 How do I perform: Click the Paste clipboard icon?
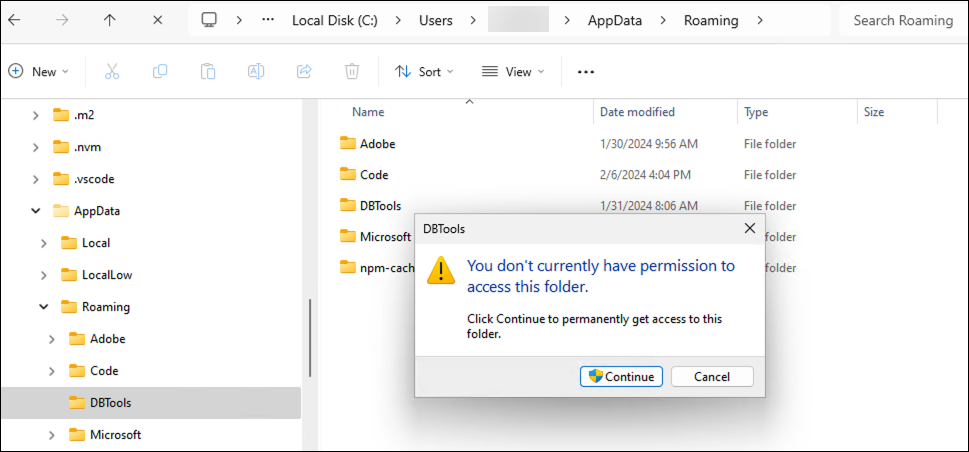[208, 72]
